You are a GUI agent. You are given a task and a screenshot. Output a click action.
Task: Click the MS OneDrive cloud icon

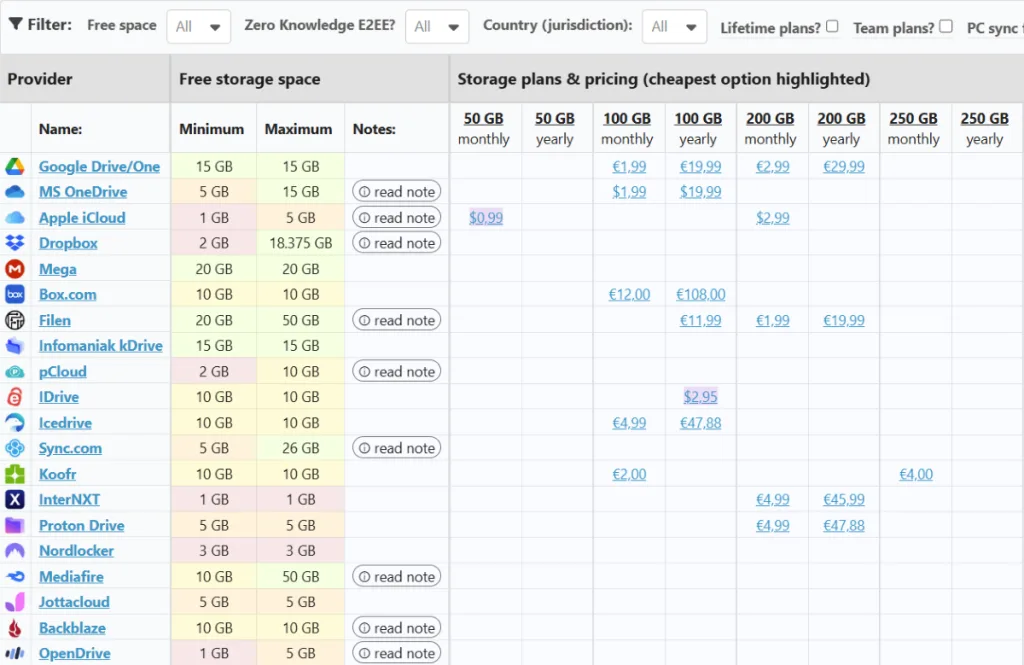pos(15,192)
